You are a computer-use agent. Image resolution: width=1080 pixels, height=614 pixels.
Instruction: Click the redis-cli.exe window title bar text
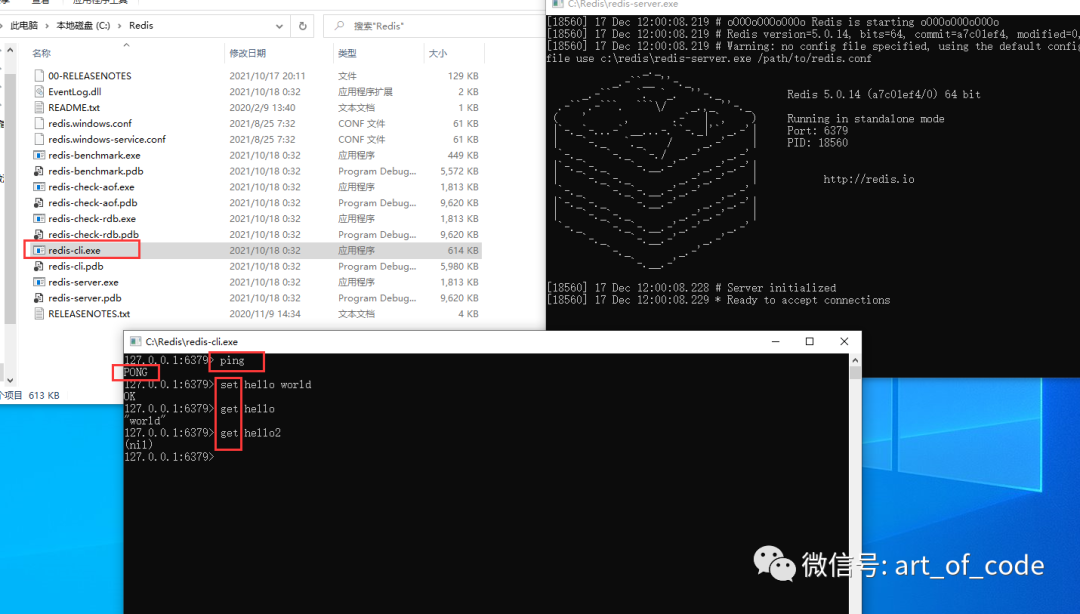pyautogui.click(x=191, y=342)
